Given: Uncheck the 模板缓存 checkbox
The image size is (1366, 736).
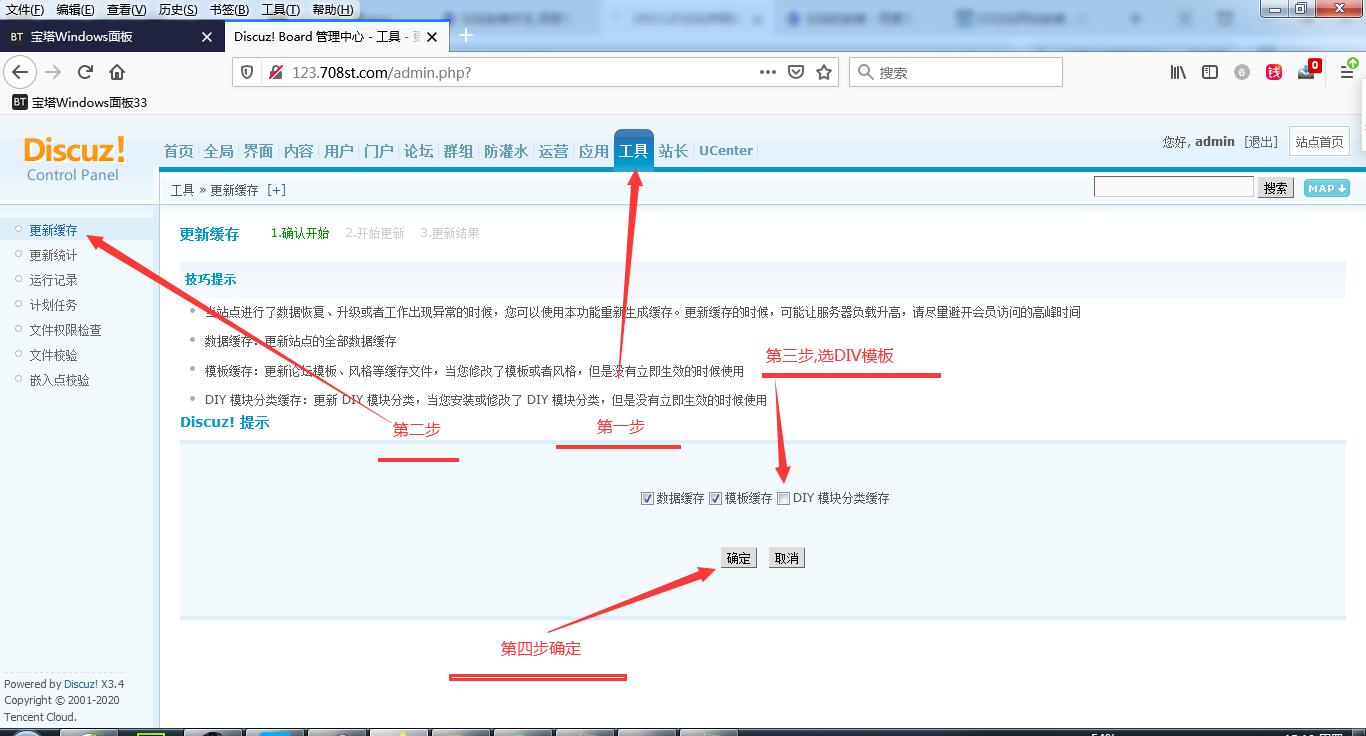Looking at the screenshot, I should (x=715, y=498).
